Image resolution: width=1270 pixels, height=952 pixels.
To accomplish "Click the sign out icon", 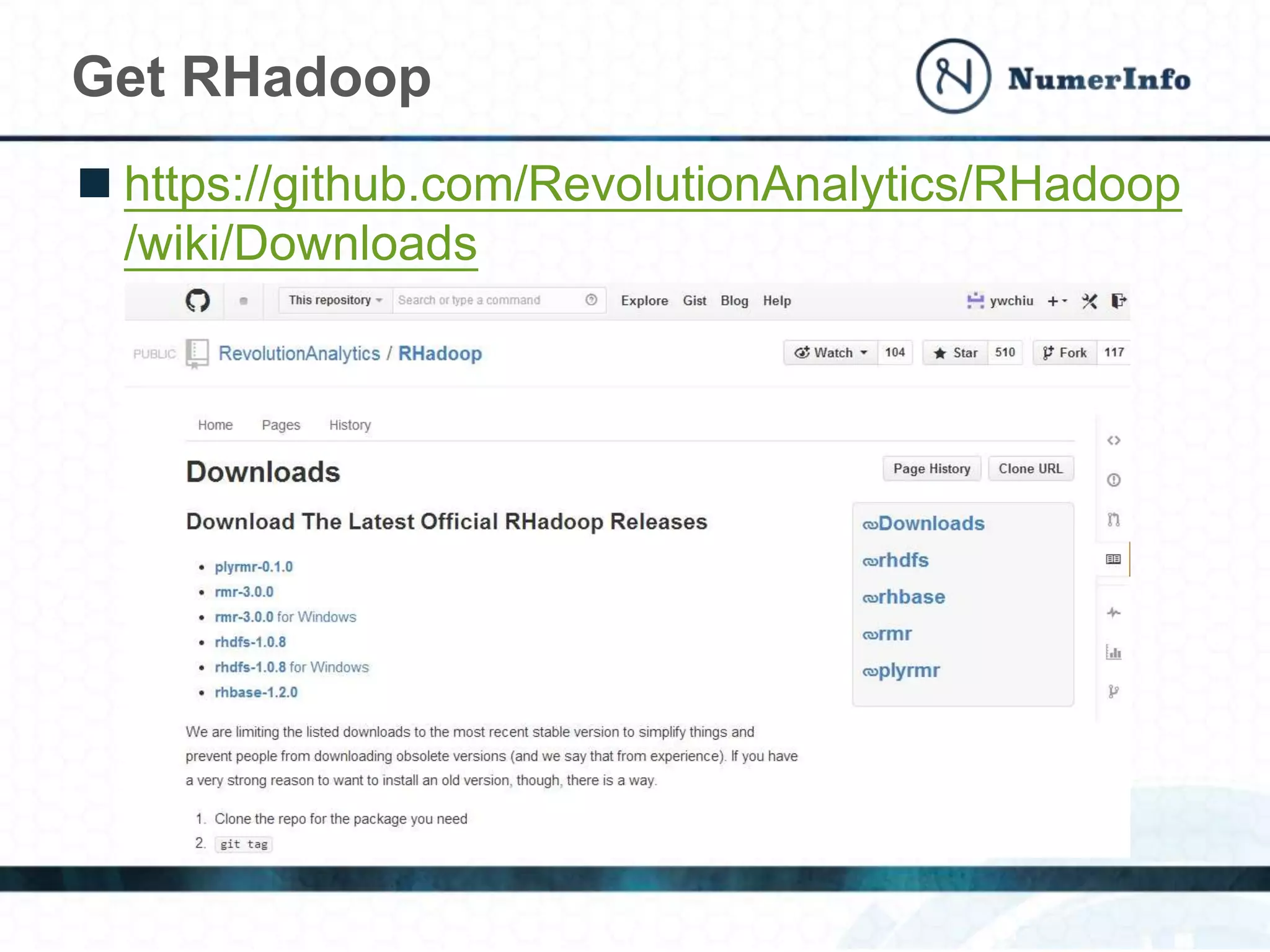I will click(1119, 301).
